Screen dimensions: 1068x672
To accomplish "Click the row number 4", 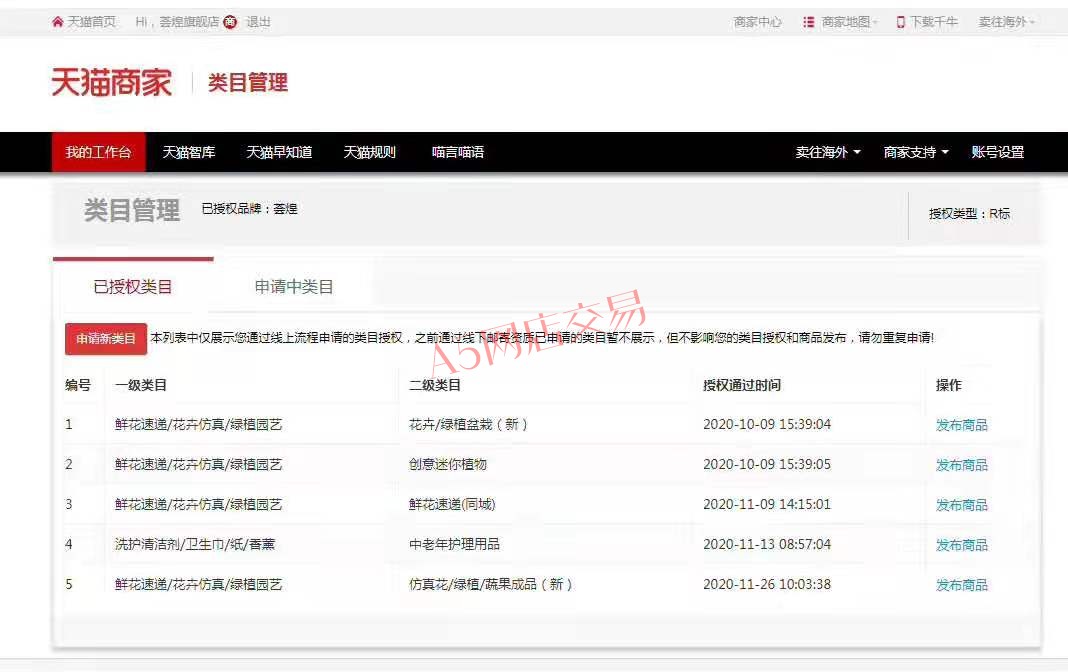I will tap(69, 544).
